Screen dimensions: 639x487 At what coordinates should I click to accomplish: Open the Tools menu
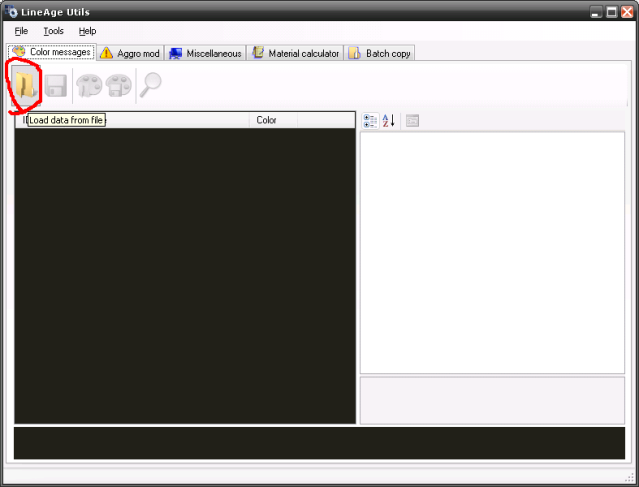coord(53,31)
